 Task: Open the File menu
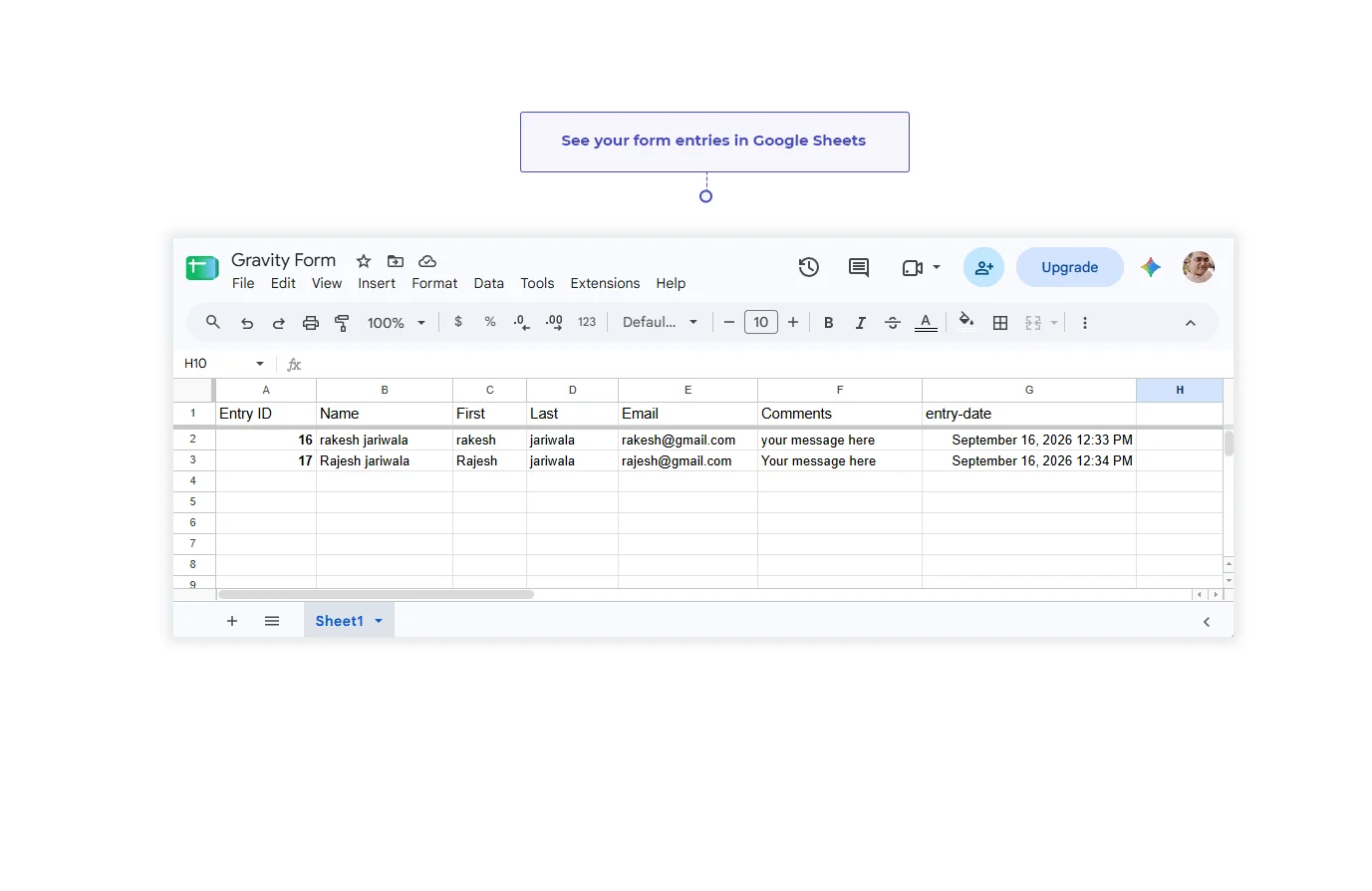(243, 284)
